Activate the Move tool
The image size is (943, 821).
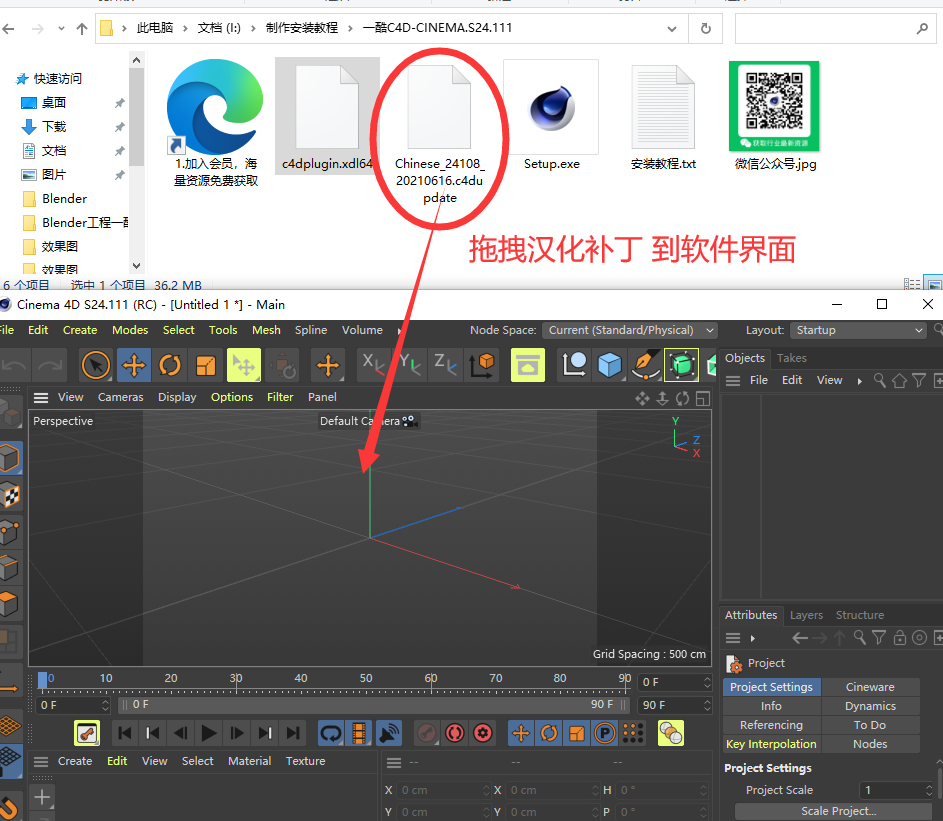click(134, 365)
